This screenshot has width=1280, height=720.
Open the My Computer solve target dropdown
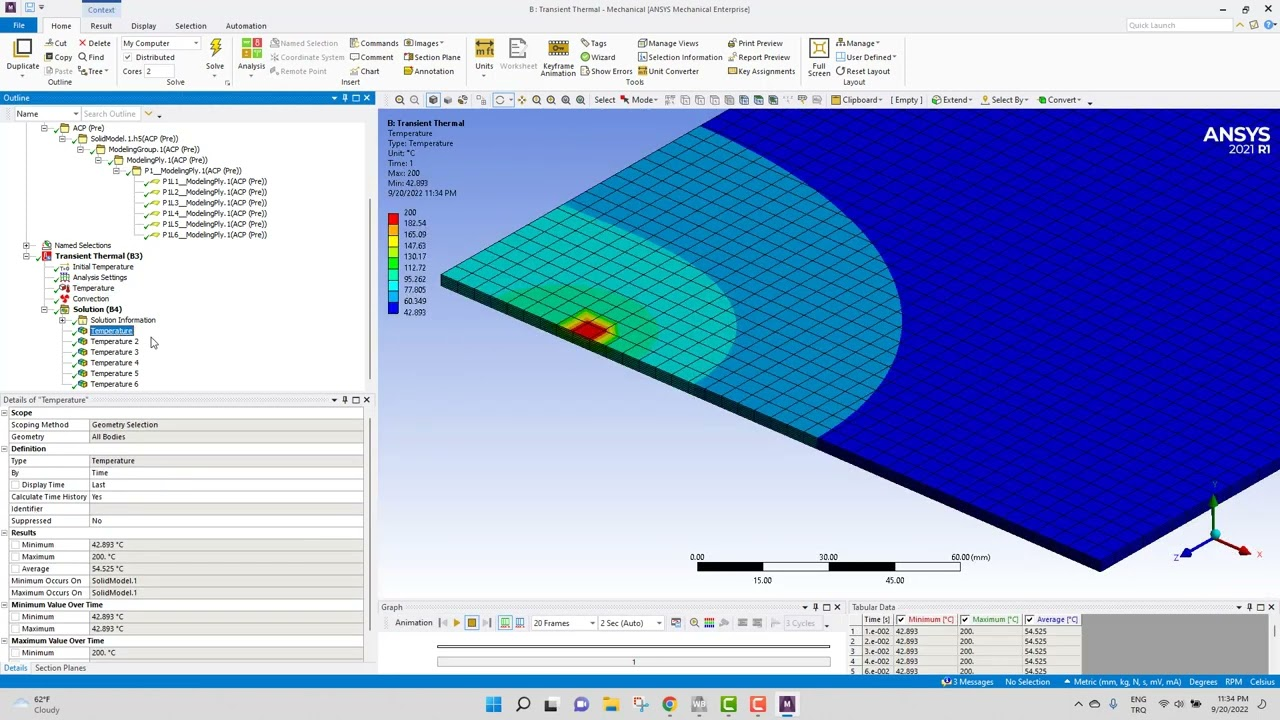click(160, 43)
